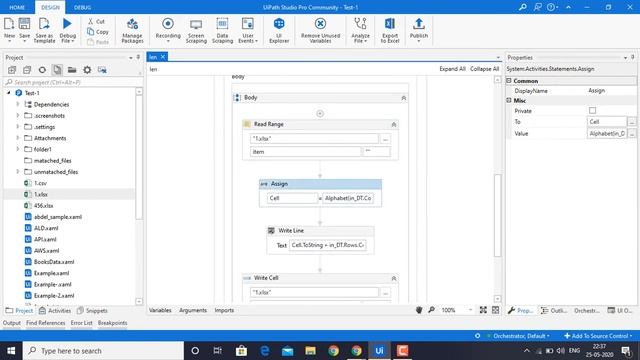This screenshot has height=360, width=640.
Task: Collapse the Test-1 project node
Action: (x=9, y=93)
